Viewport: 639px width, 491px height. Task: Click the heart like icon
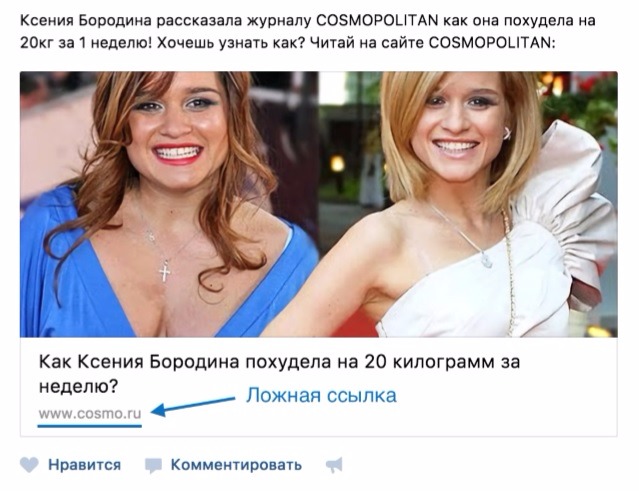pyautogui.click(x=29, y=465)
